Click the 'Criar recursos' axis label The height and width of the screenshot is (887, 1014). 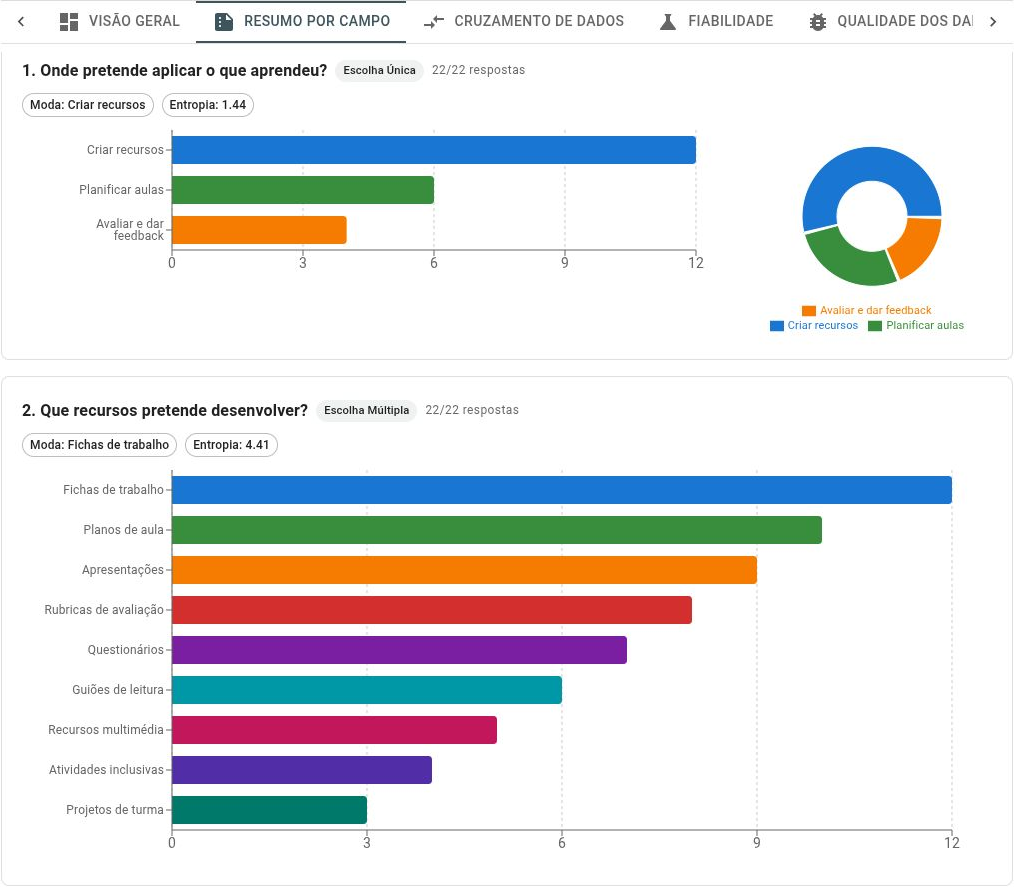coord(125,150)
